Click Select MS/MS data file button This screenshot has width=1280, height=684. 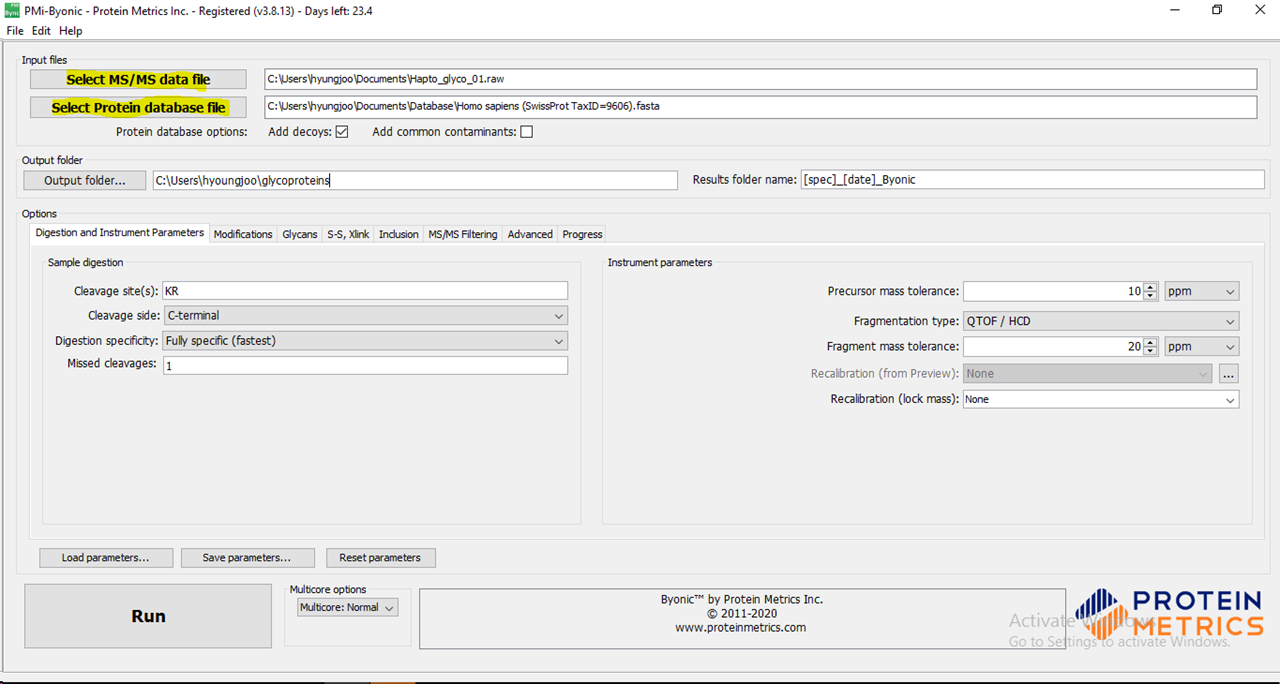[138, 80]
